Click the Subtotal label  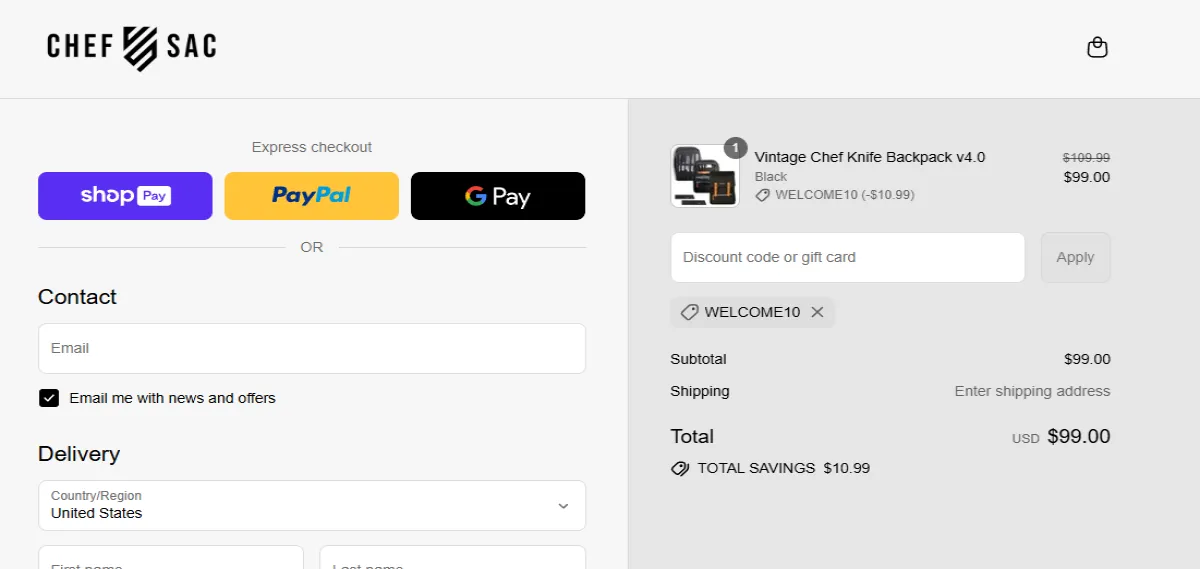[x=698, y=359]
